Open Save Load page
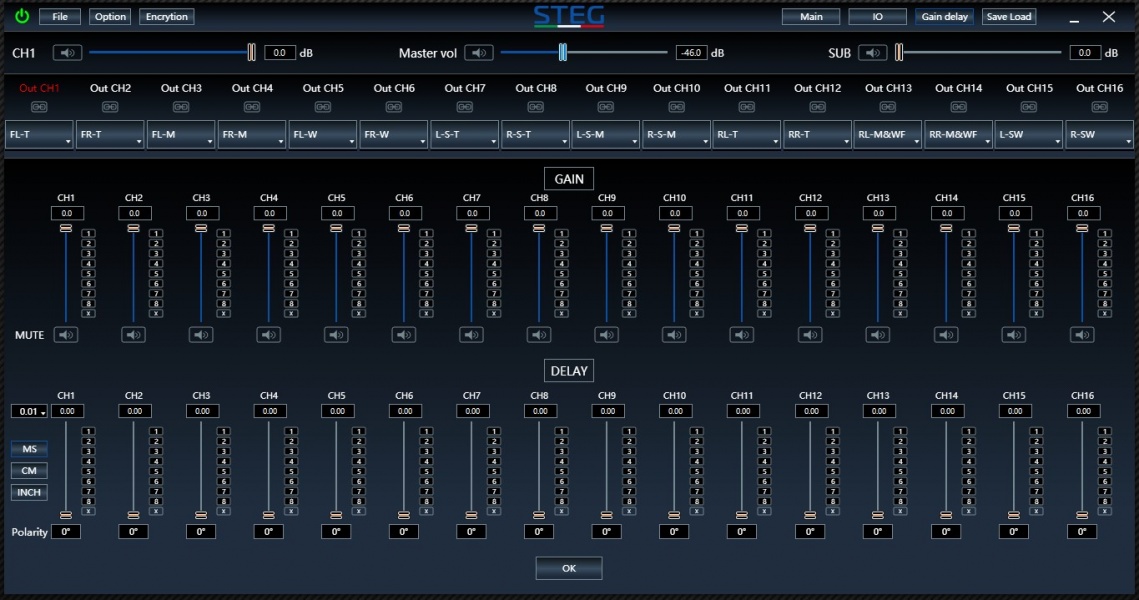The height and width of the screenshot is (600, 1139). pyautogui.click(x=1009, y=16)
